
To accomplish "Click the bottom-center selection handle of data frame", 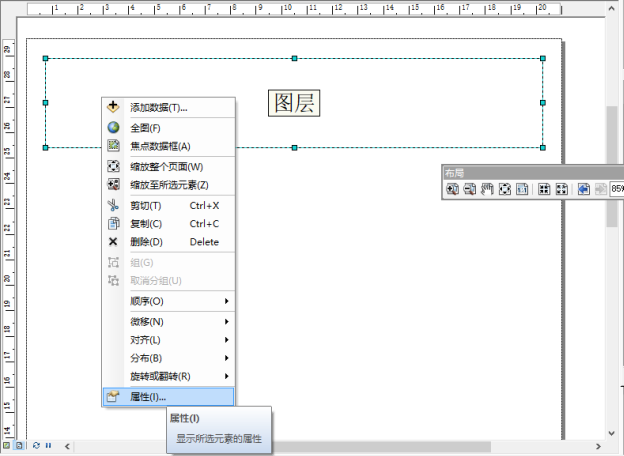I will tap(294, 148).
